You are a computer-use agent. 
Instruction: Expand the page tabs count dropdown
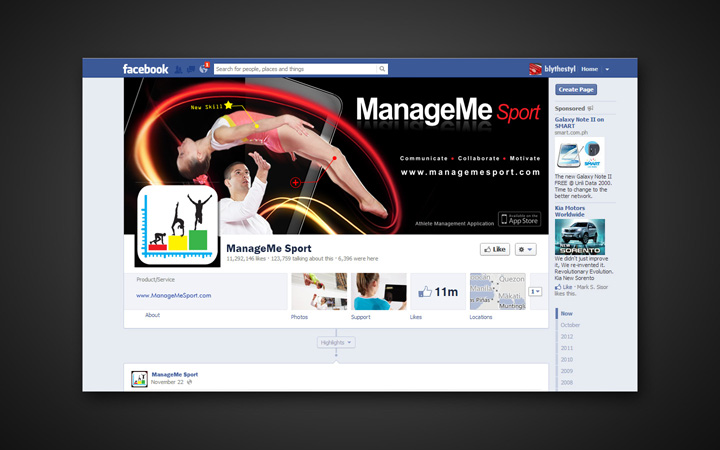pyautogui.click(x=535, y=291)
